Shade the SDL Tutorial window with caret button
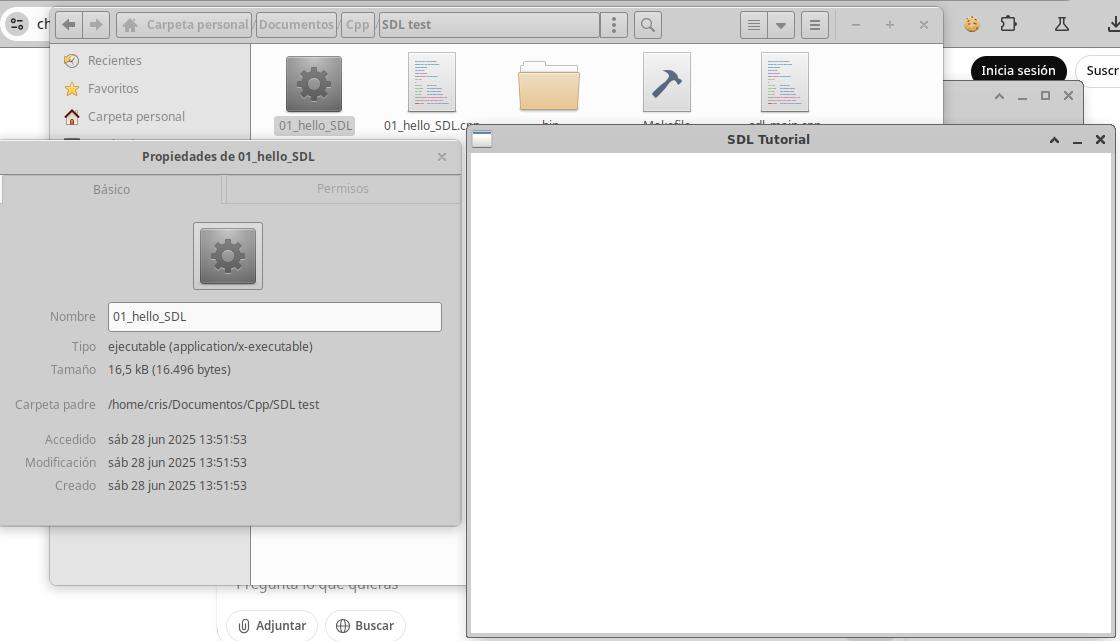The width and height of the screenshot is (1120, 641). (x=1054, y=140)
